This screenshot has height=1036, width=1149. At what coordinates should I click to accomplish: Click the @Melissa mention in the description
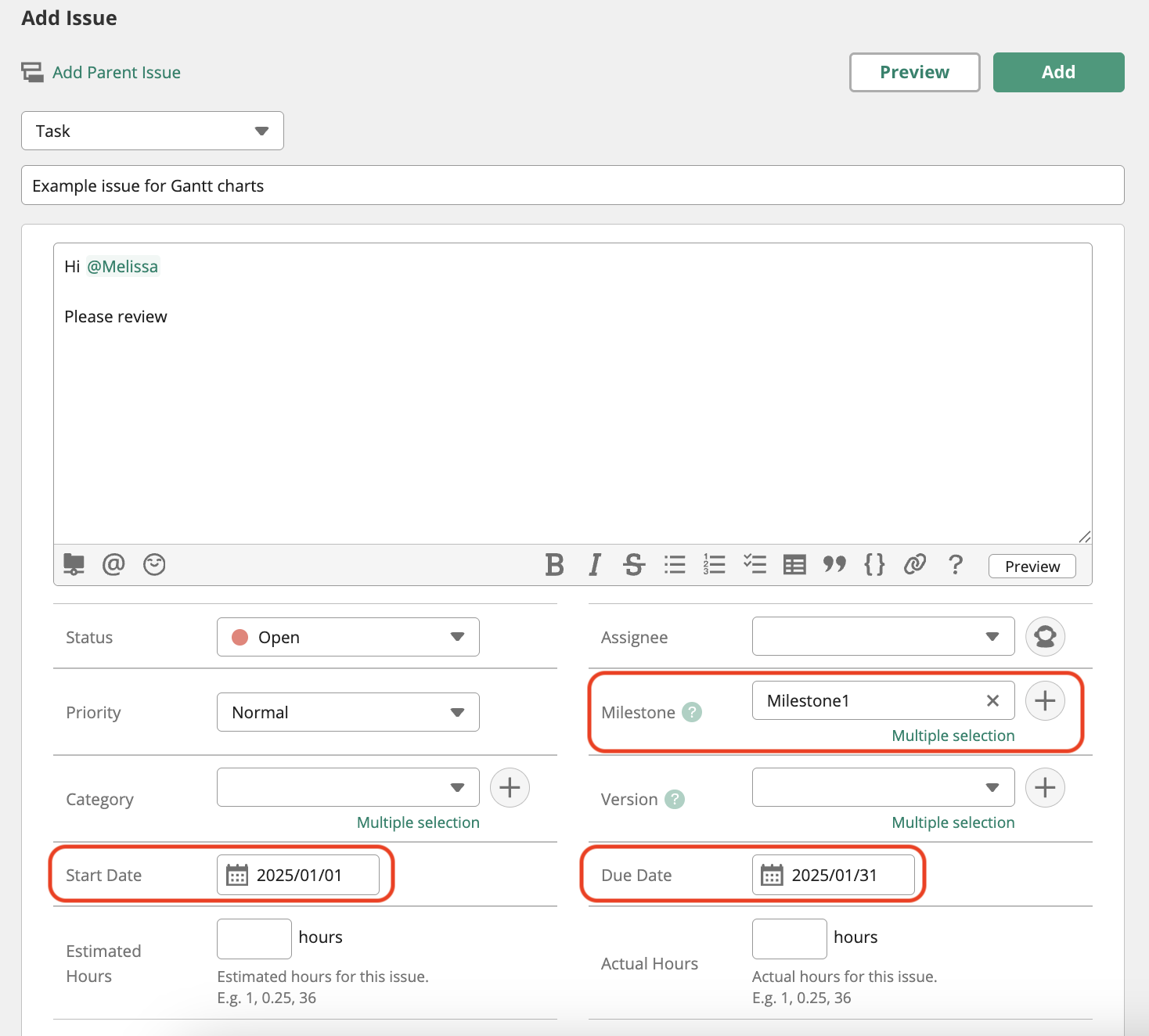click(122, 267)
